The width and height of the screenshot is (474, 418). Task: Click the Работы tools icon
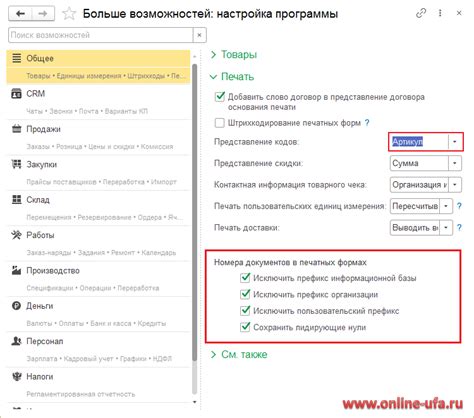point(16,235)
